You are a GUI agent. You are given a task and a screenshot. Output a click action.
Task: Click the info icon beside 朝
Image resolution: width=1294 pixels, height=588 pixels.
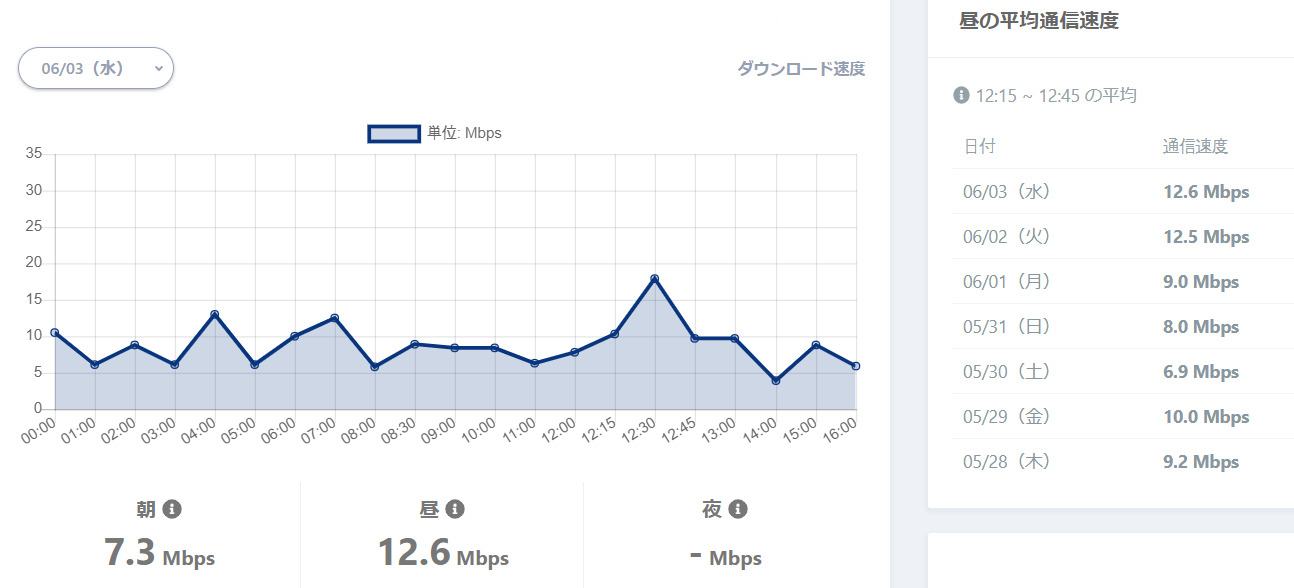(x=171, y=510)
